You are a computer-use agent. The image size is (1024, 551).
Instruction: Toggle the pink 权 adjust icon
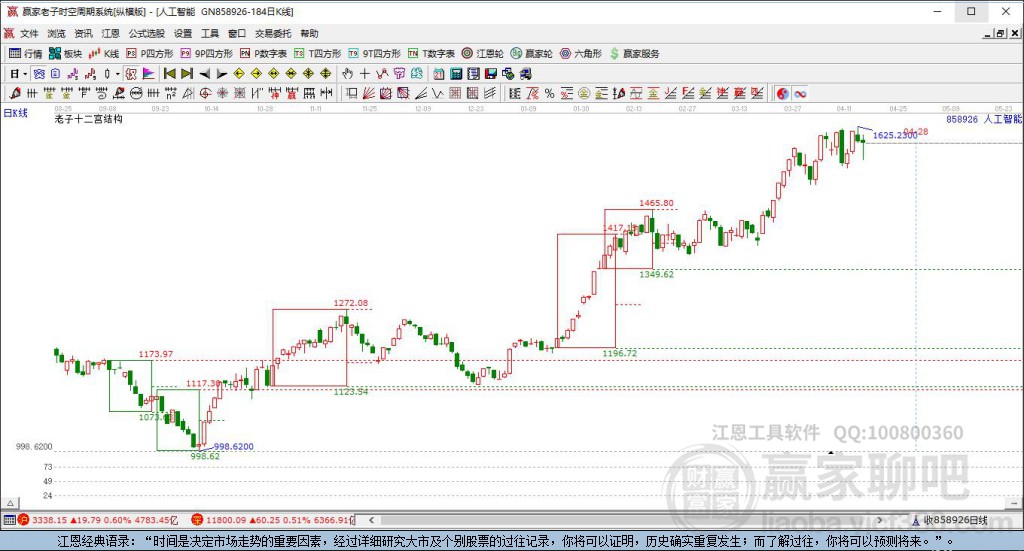coord(130,74)
